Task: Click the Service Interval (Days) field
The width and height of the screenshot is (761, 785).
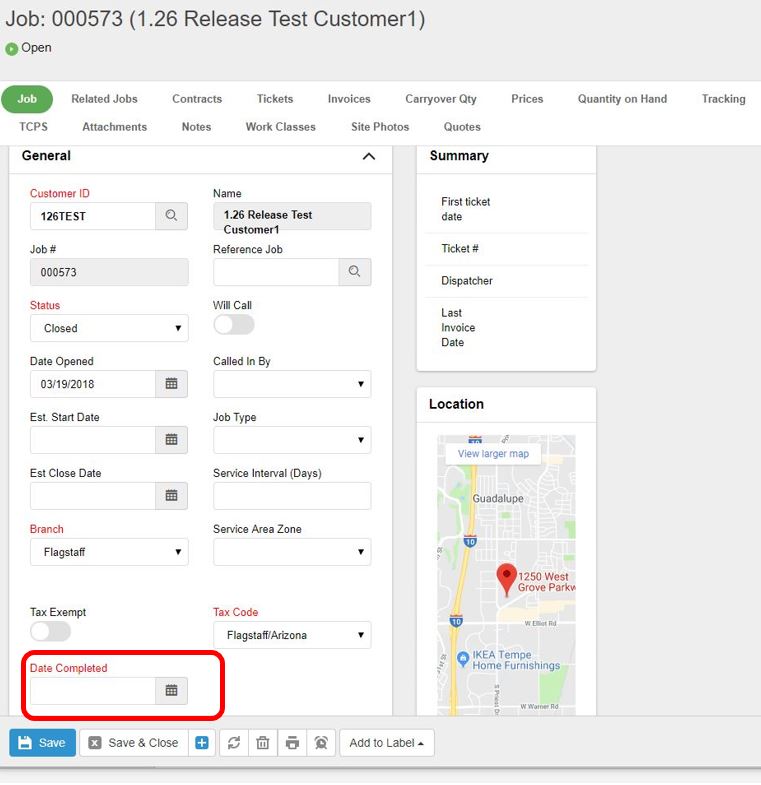Action: [x=292, y=496]
